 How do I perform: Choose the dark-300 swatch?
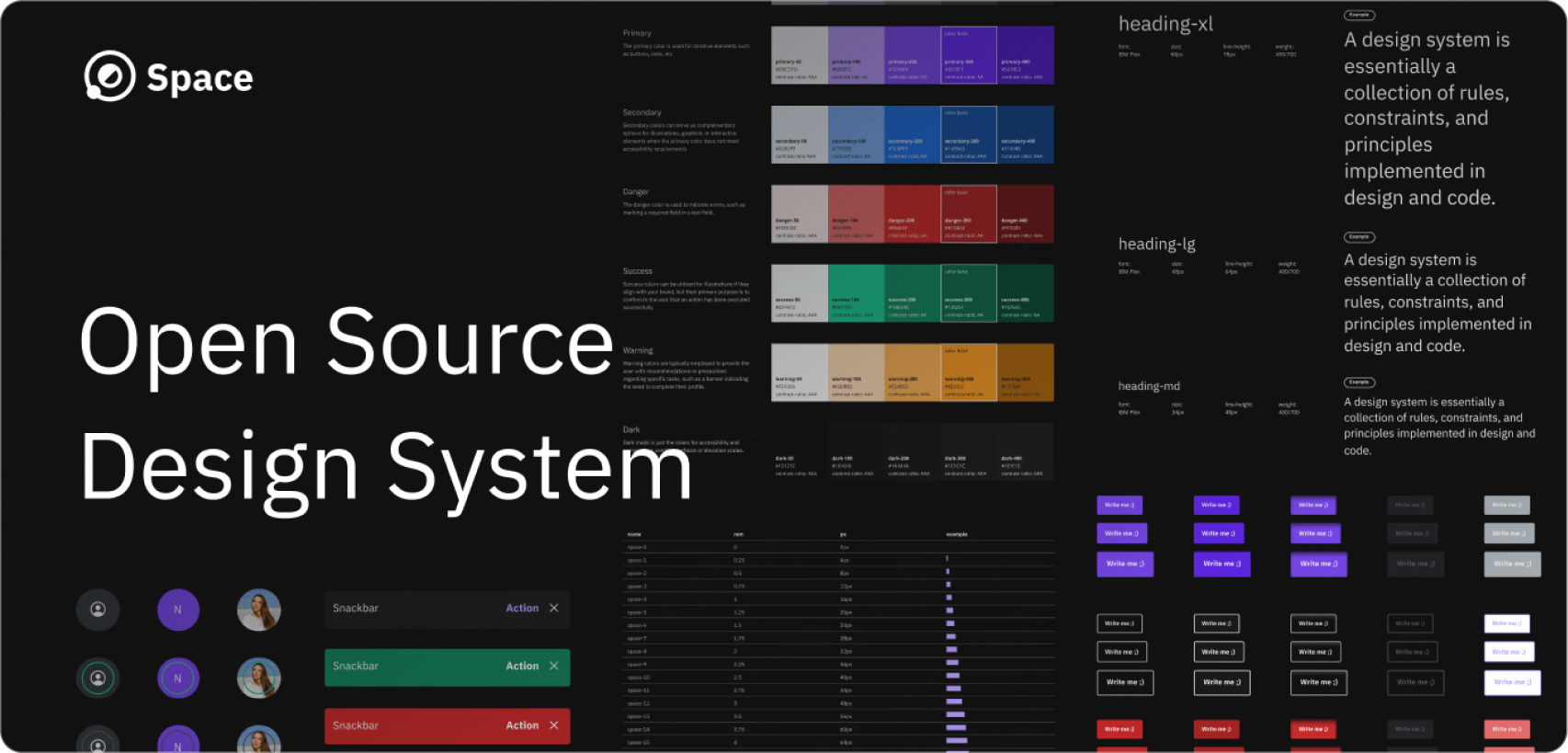coord(969,451)
